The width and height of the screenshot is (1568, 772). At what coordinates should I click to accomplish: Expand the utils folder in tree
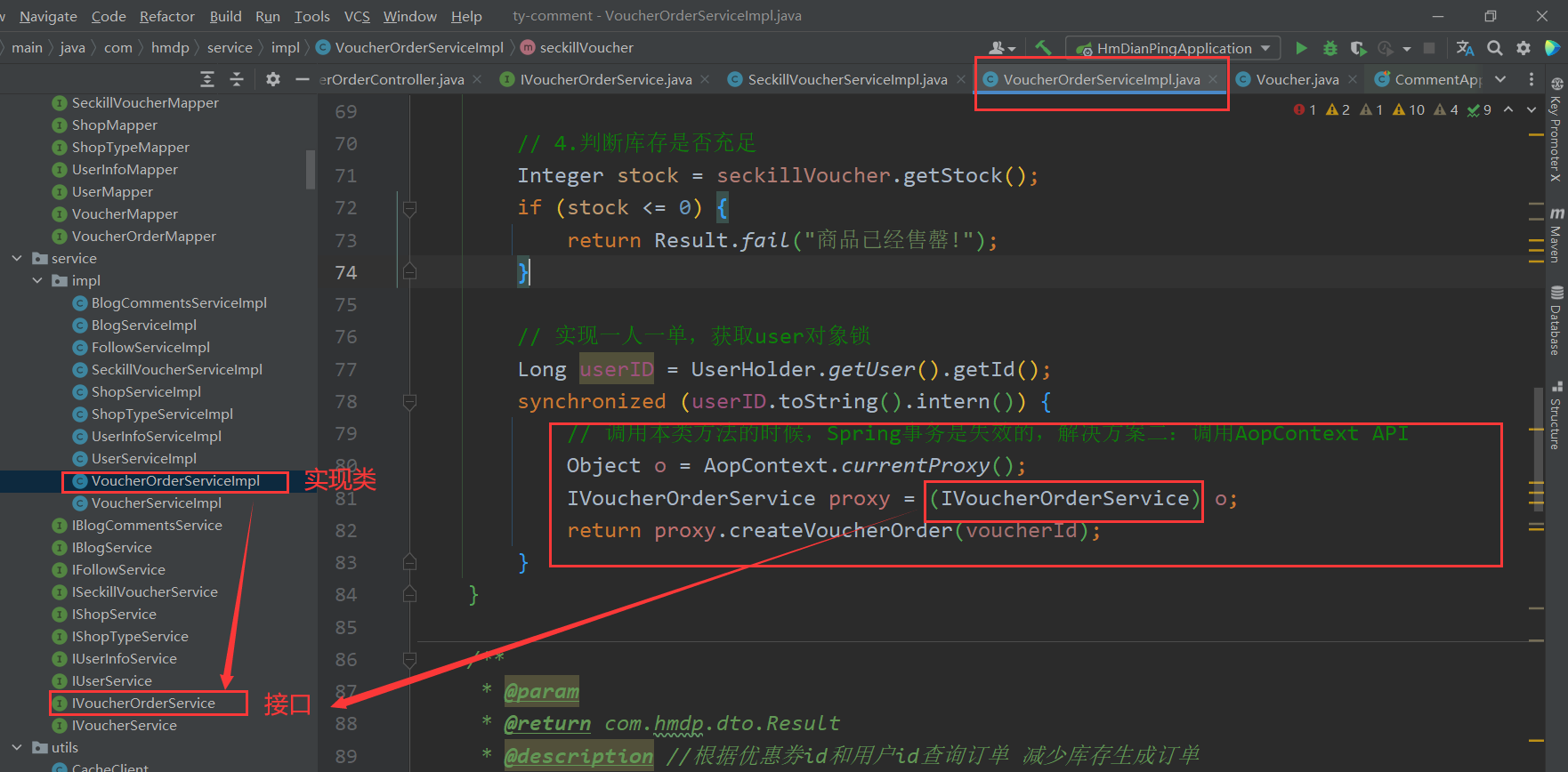(17, 747)
